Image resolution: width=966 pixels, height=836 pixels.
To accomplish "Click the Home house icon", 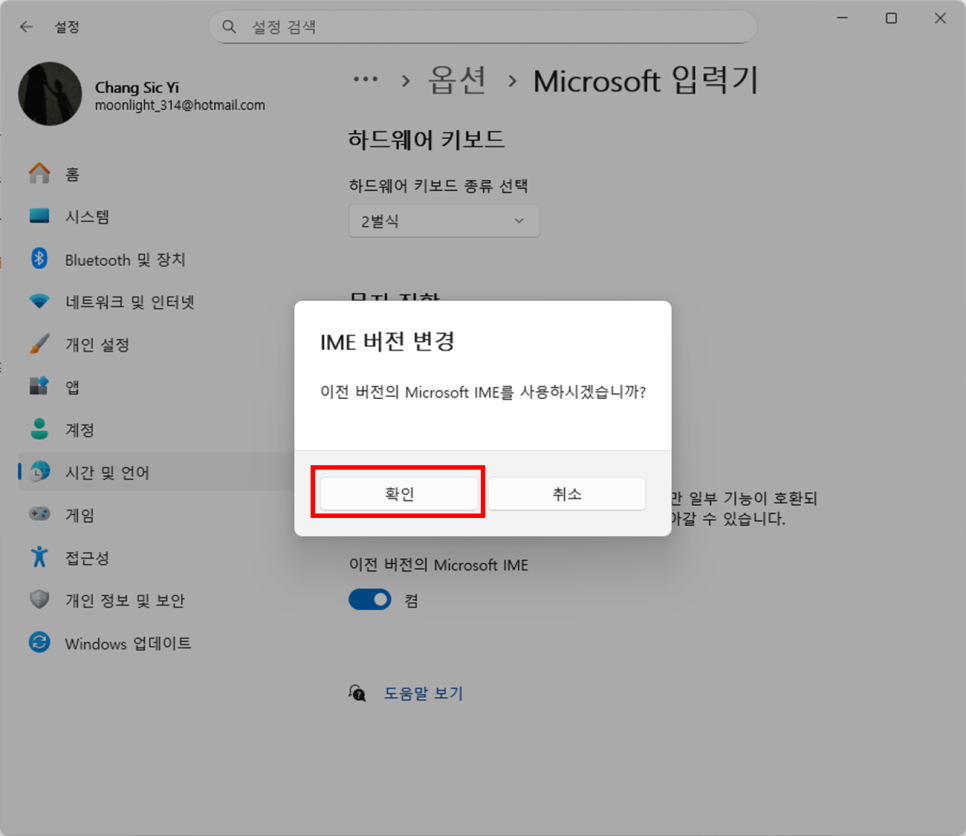I will pos(39,173).
